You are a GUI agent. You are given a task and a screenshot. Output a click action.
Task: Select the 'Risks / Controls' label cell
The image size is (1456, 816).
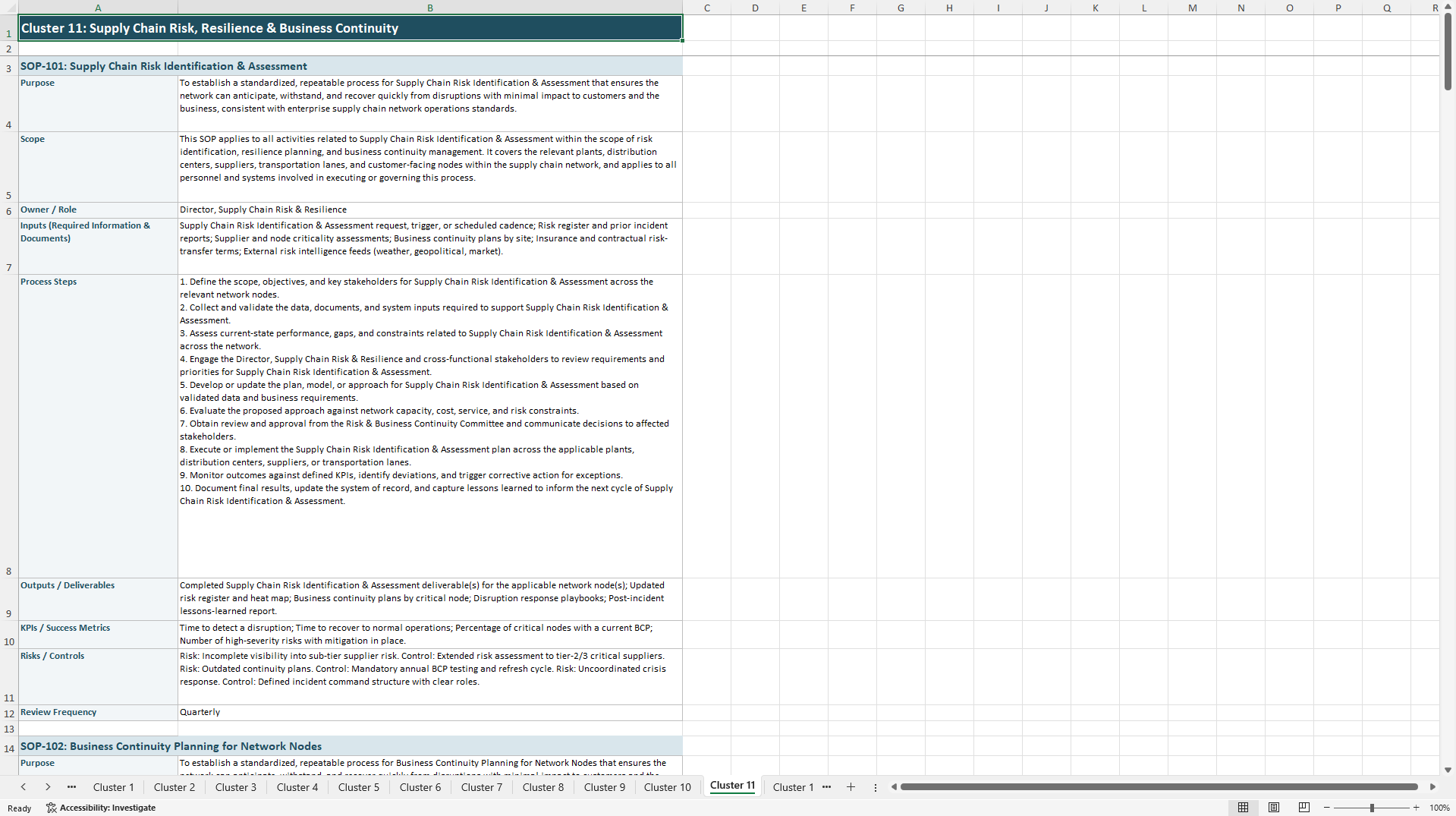(98, 676)
